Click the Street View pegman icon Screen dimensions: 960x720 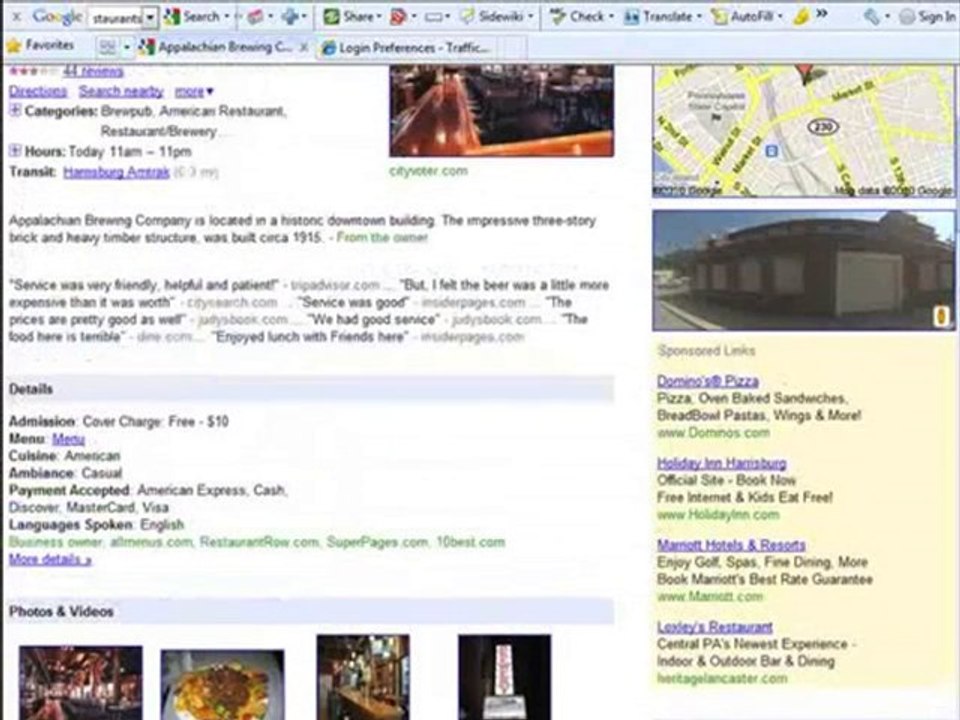[x=942, y=317]
